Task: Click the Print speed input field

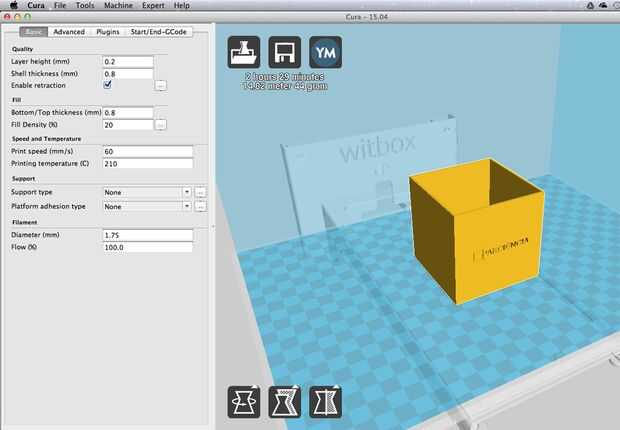Action: tap(148, 152)
